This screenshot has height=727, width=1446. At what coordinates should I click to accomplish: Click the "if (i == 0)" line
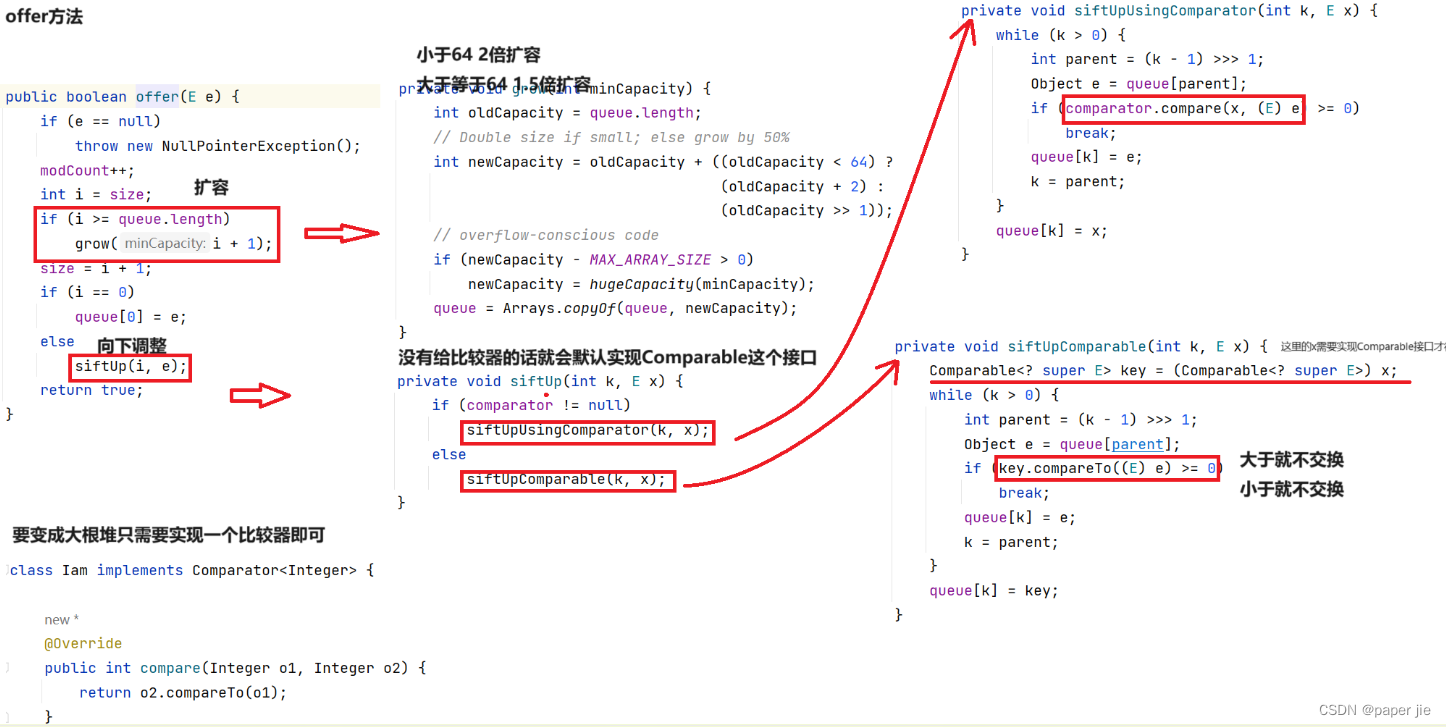87,292
